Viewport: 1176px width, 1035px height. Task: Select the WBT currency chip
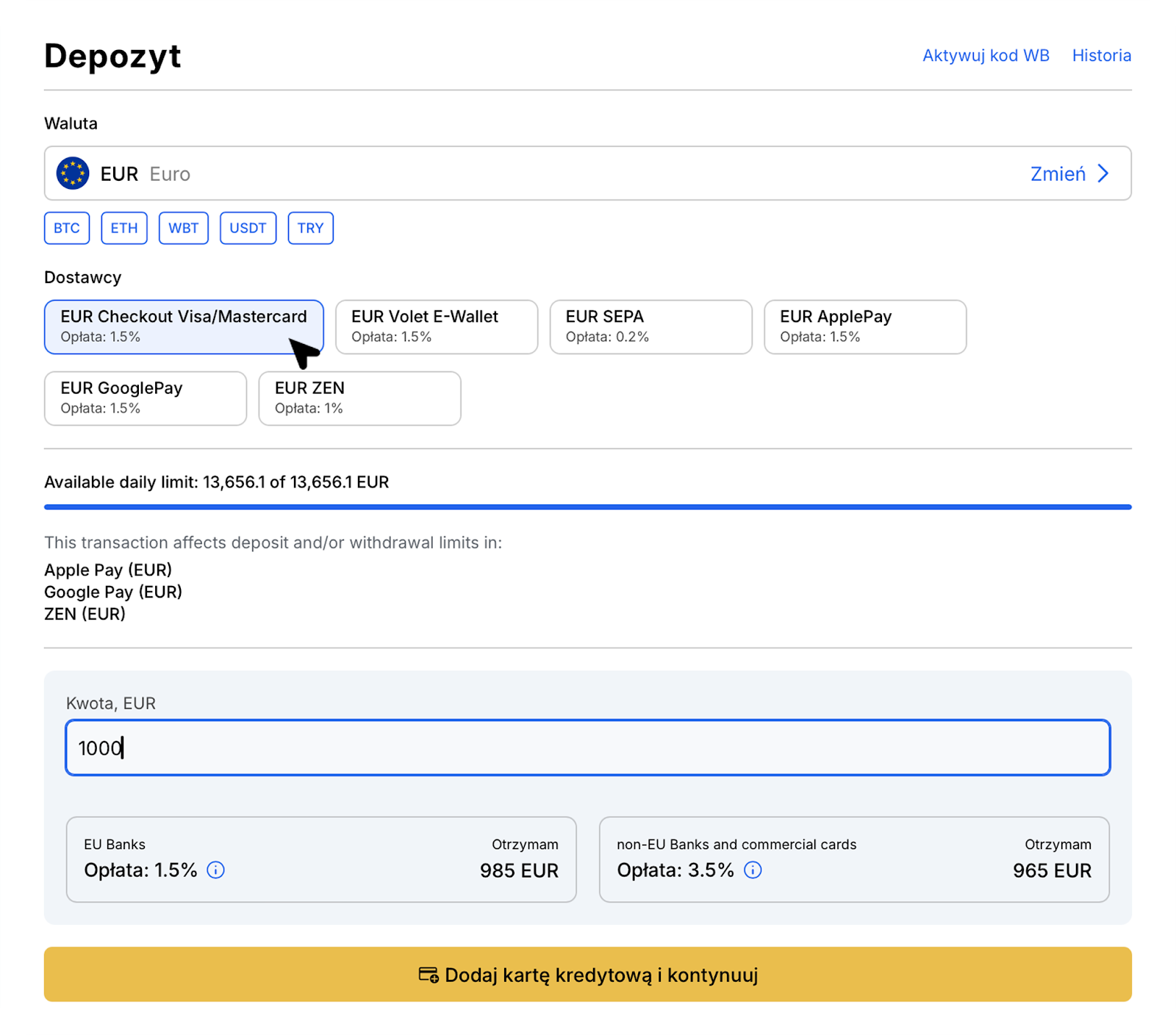[x=184, y=228]
